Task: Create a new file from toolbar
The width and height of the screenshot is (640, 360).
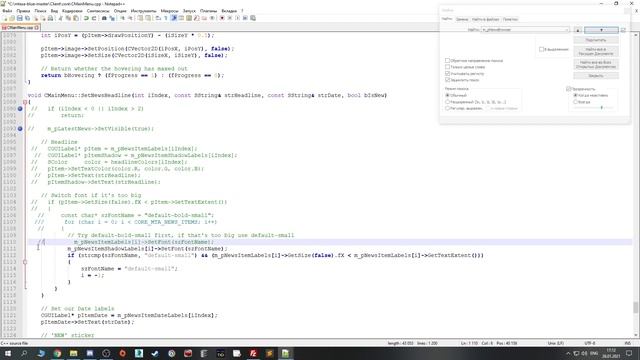Action: (x=5, y=18)
